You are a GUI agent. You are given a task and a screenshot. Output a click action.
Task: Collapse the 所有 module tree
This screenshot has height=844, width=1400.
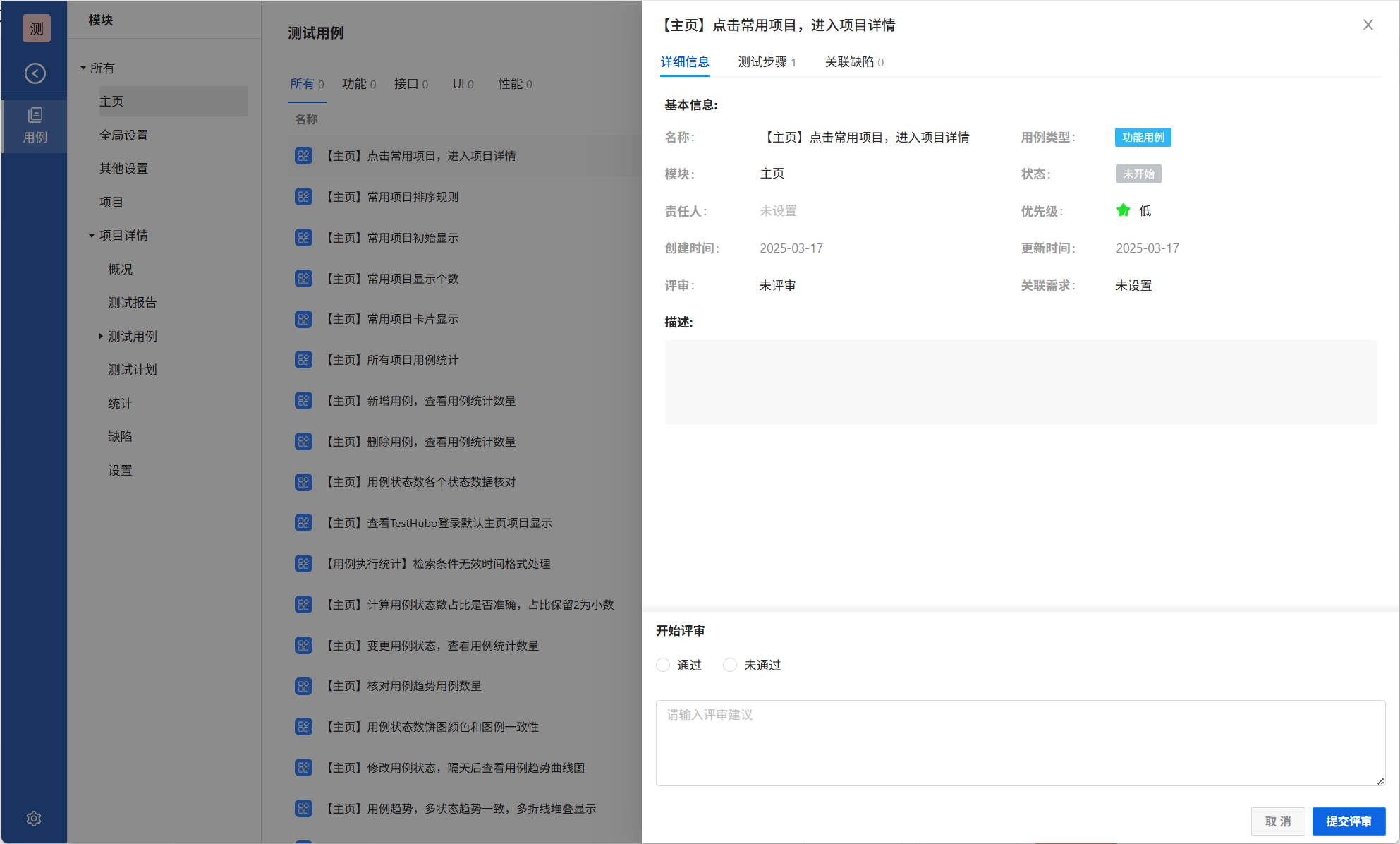click(x=83, y=68)
